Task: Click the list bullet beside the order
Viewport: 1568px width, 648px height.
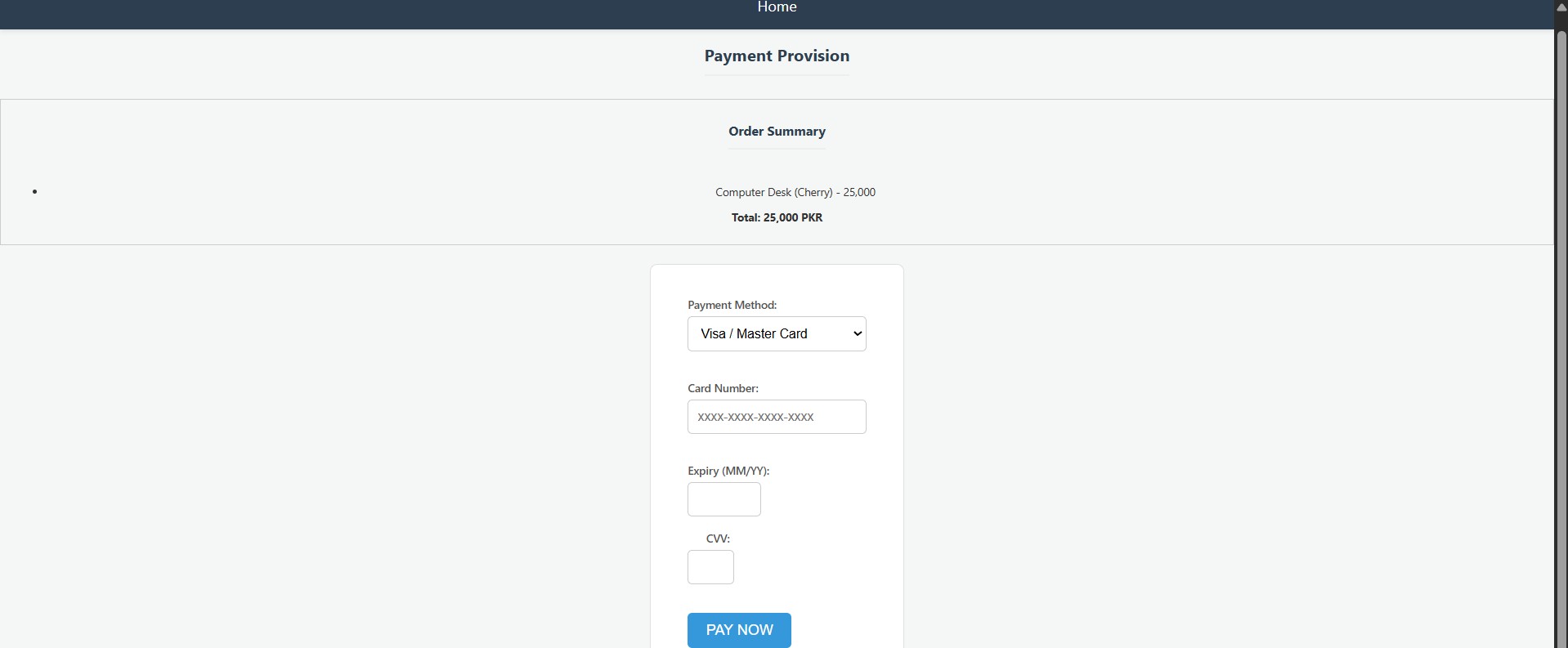Action: [34, 192]
